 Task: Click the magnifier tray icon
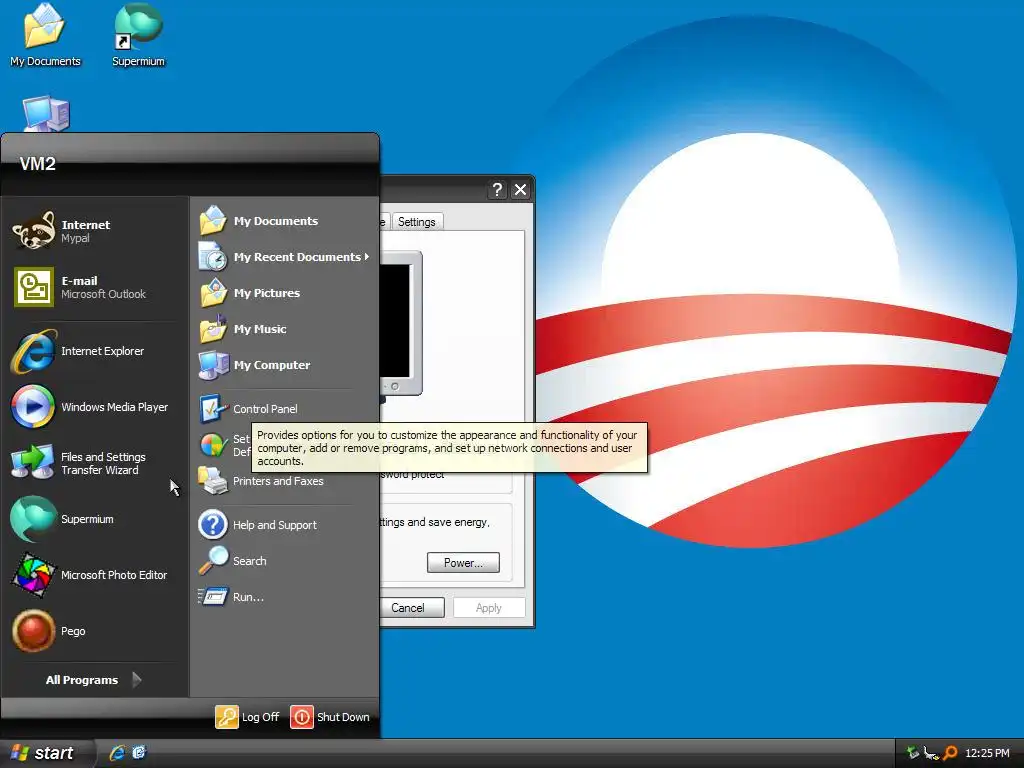coord(950,753)
